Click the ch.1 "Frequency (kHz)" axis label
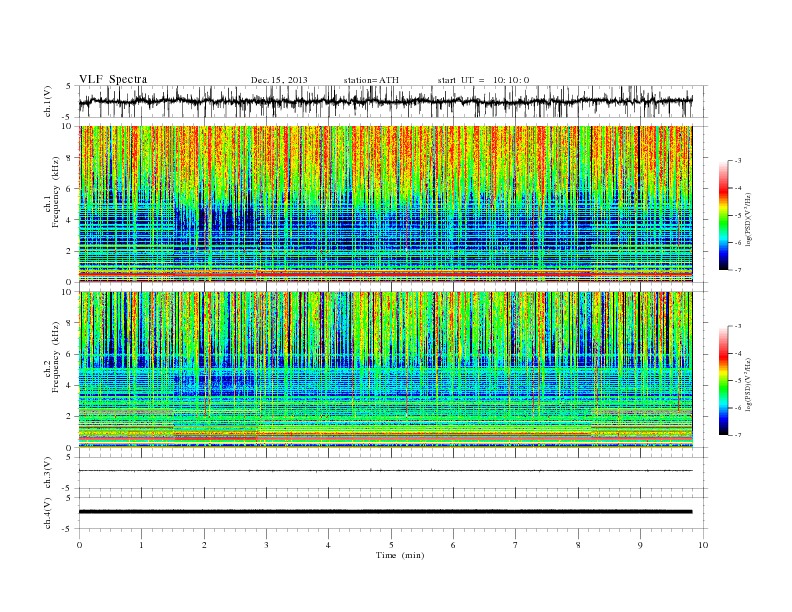This screenshot has height=612, width=792. coord(55,192)
